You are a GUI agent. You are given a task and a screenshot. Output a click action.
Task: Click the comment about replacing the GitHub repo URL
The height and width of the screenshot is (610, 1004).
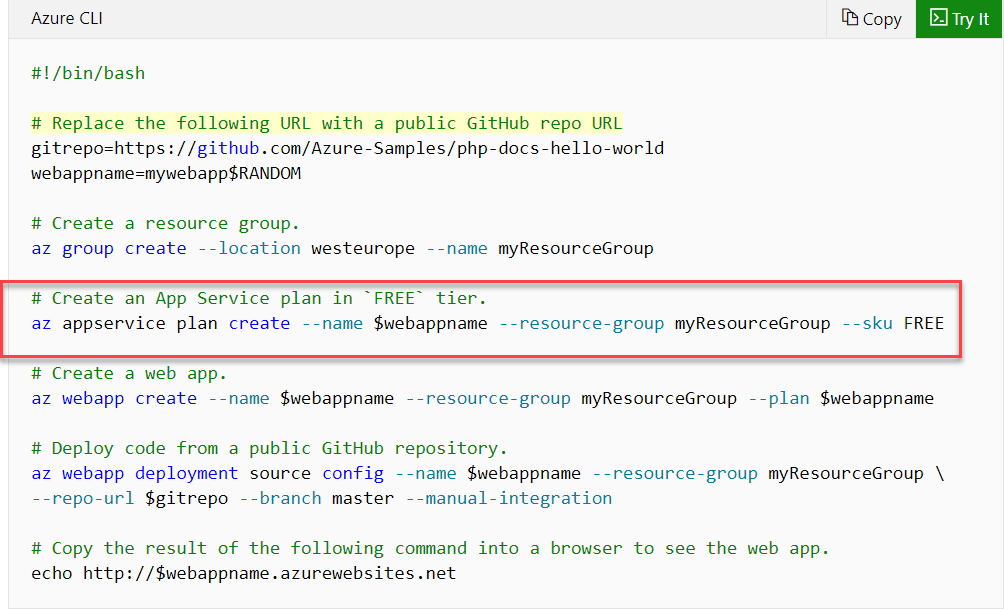click(x=327, y=123)
